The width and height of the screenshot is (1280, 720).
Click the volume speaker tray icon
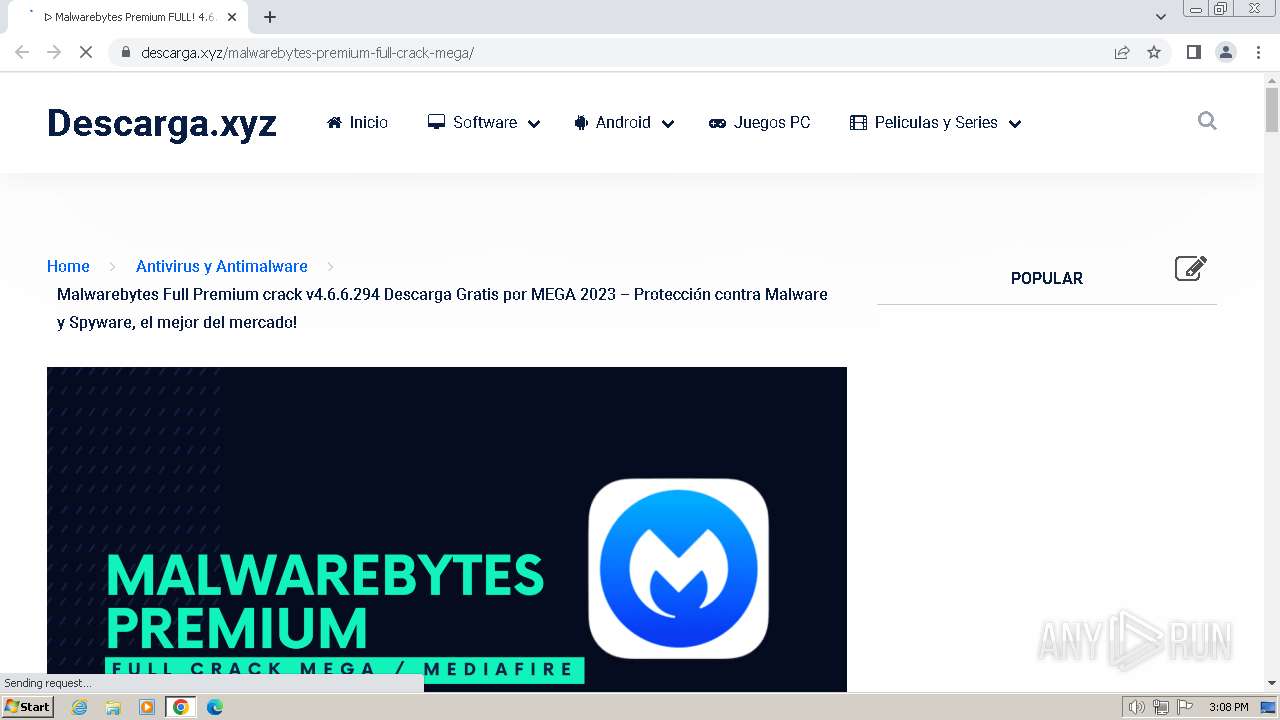[1136, 707]
